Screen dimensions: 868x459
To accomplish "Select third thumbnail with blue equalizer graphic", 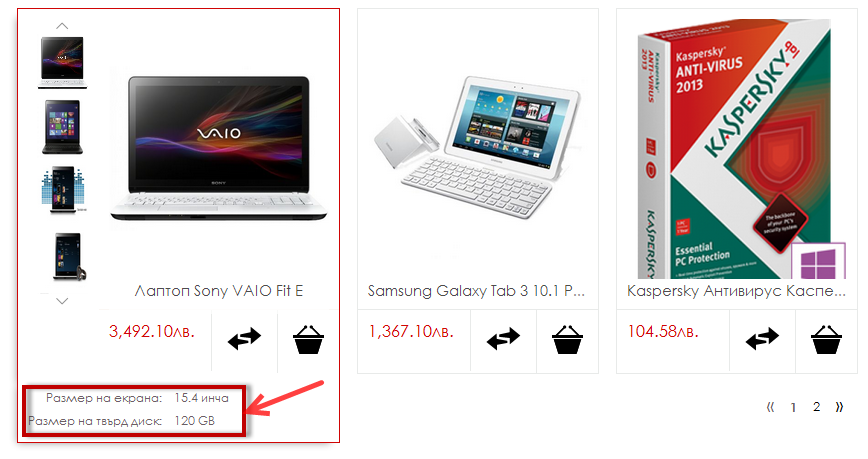I will pos(64,190).
